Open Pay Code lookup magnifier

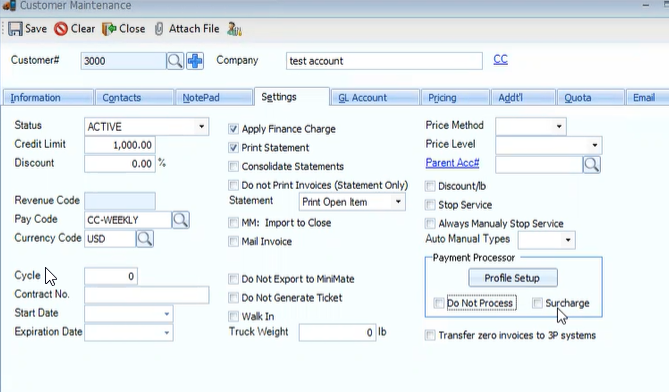[x=180, y=220]
